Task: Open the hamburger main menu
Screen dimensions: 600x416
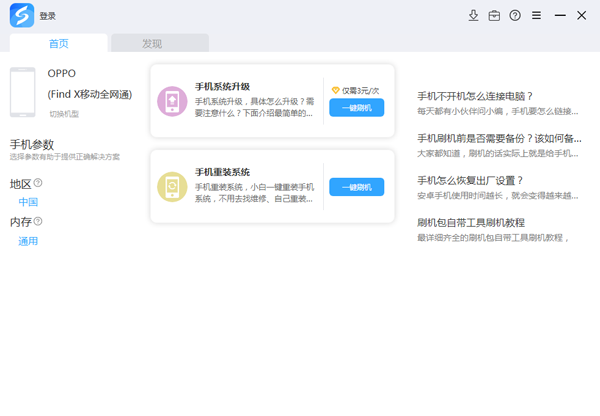Action: [x=537, y=16]
